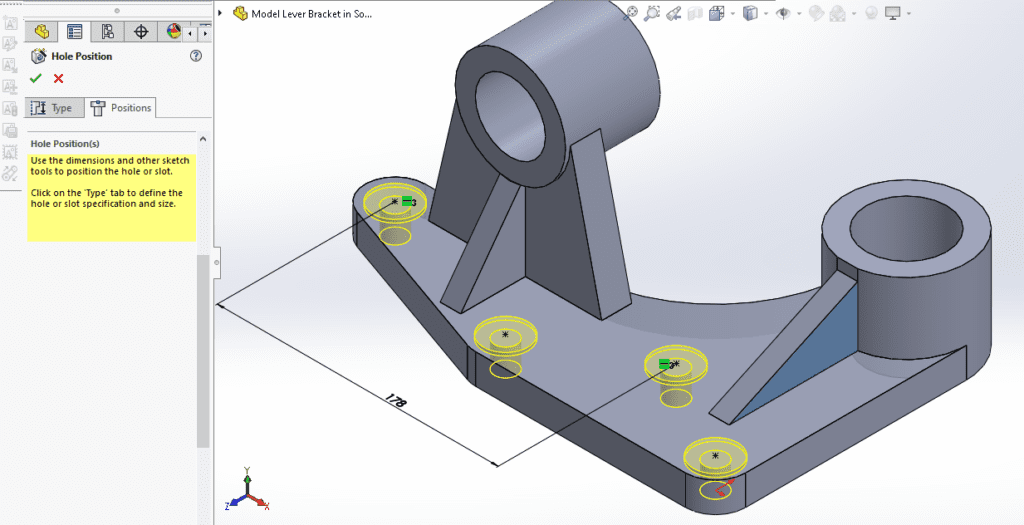The image size is (1024, 525).
Task: Click the Hole Position(s) section header
Action: [x=65, y=144]
